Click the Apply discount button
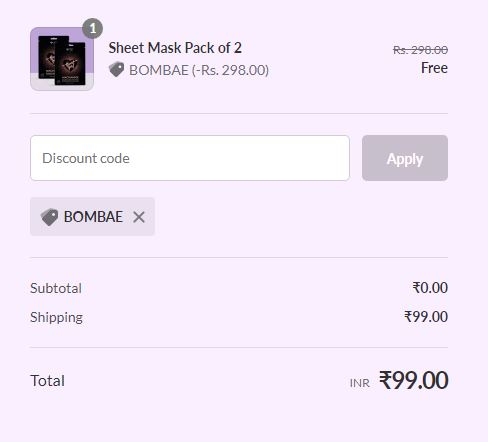This screenshot has width=488, height=442. (x=405, y=158)
